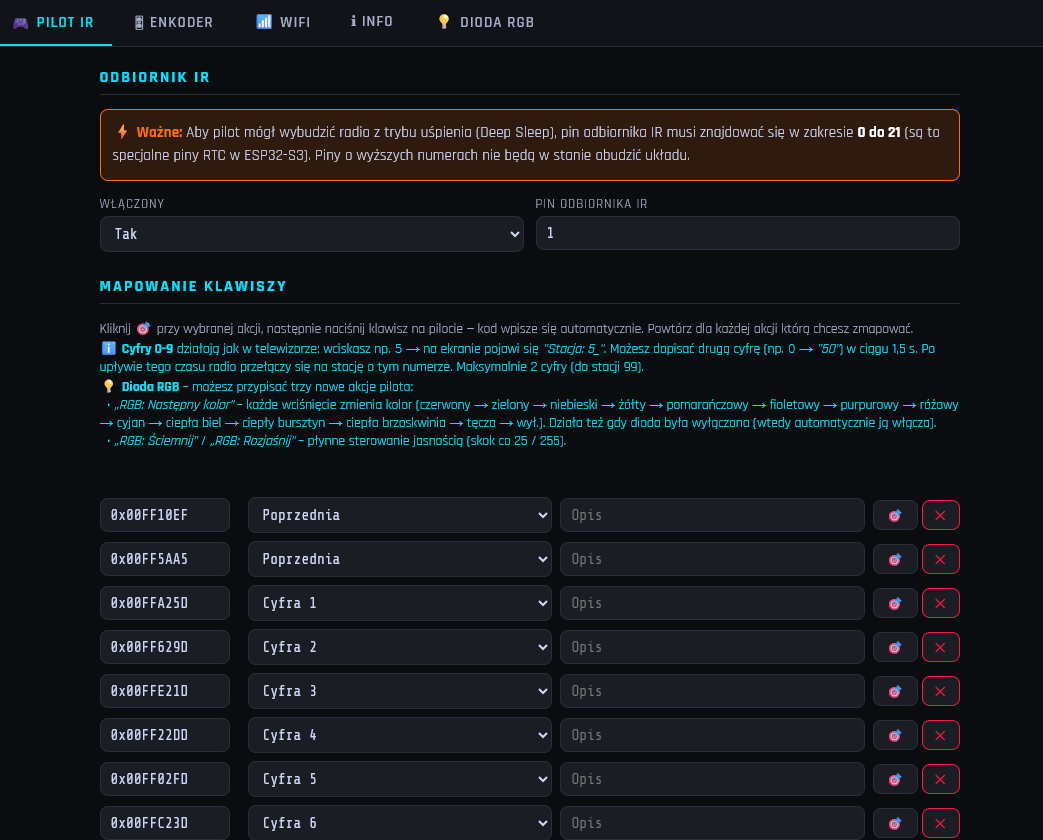The image size is (1043, 840).
Task: Click the learn-code target icon for 0x00FF5AA5
Action: tap(895, 559)
